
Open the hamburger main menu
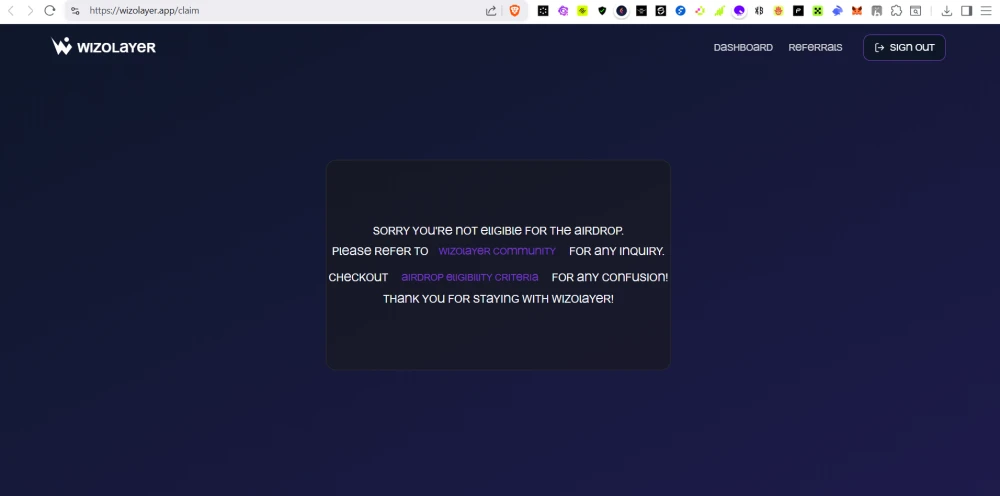(x=986, y=11)
